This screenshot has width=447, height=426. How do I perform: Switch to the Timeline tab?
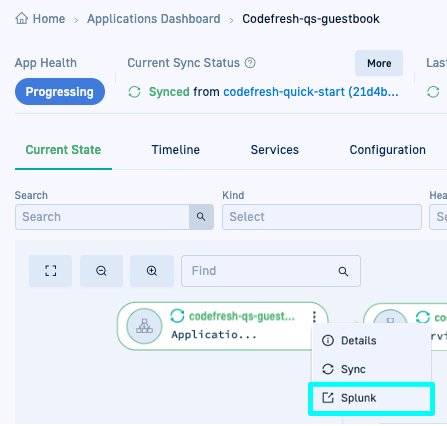[176, 150]
